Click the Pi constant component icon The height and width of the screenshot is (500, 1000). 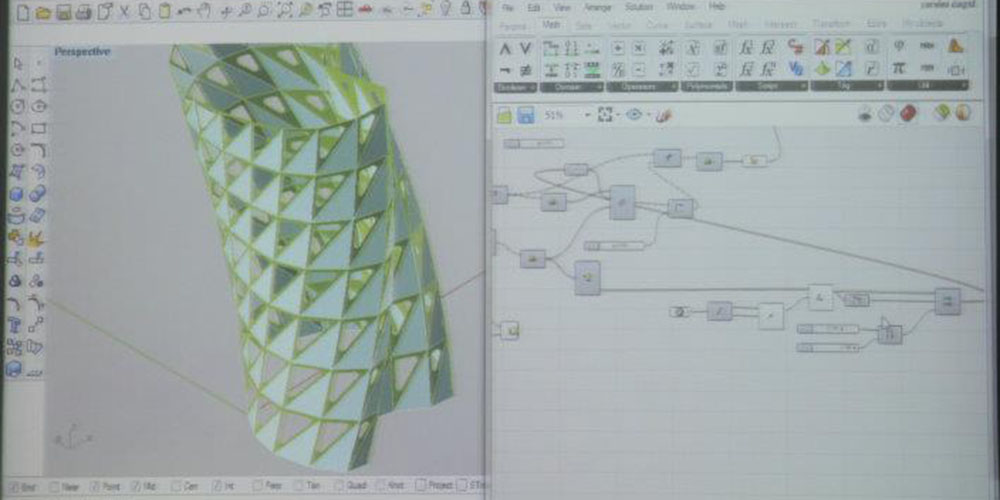pos(899,68)
